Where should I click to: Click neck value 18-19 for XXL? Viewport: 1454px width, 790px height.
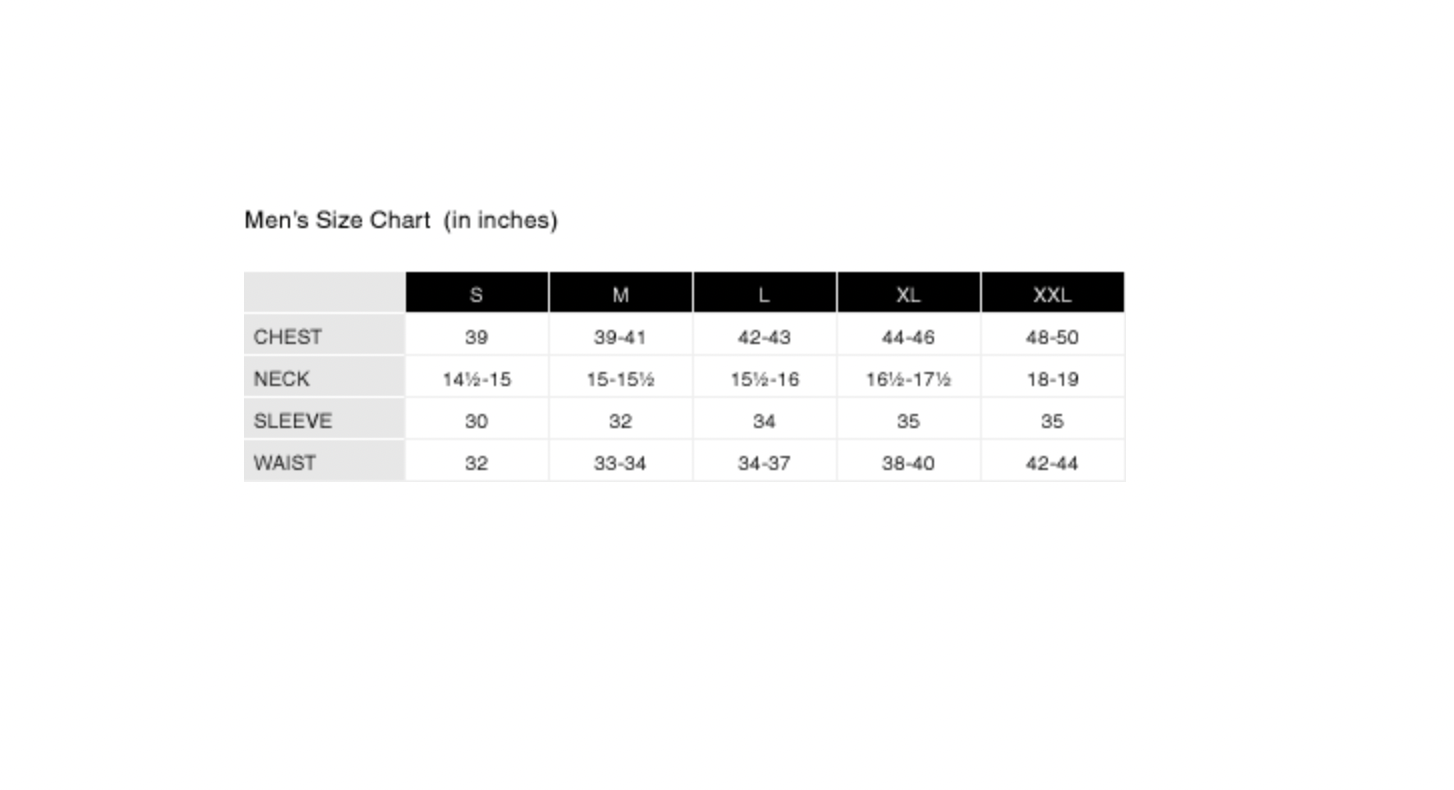pyautogui.click(x=1053, y=379)
